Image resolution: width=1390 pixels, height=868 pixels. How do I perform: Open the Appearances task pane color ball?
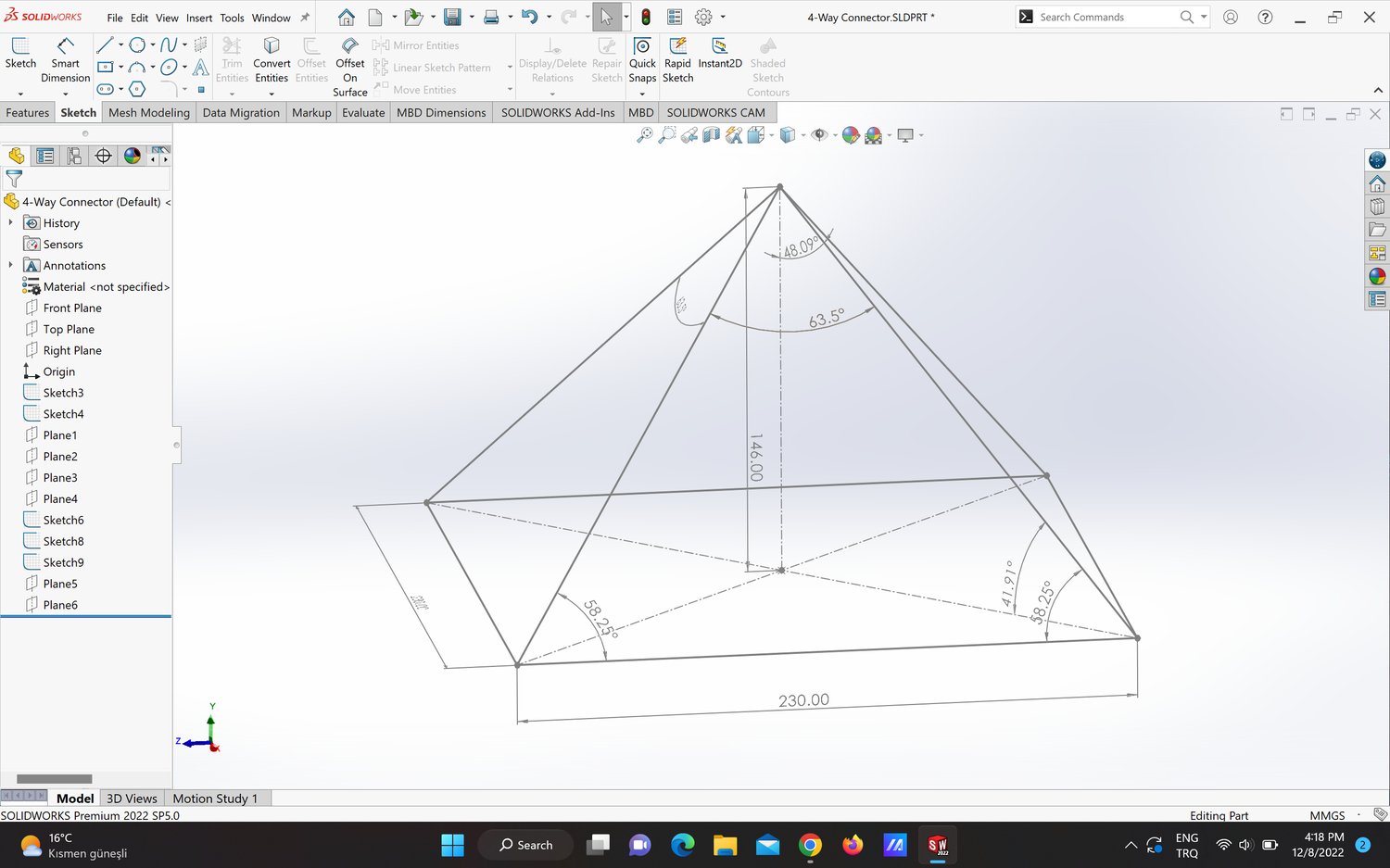1377,276
